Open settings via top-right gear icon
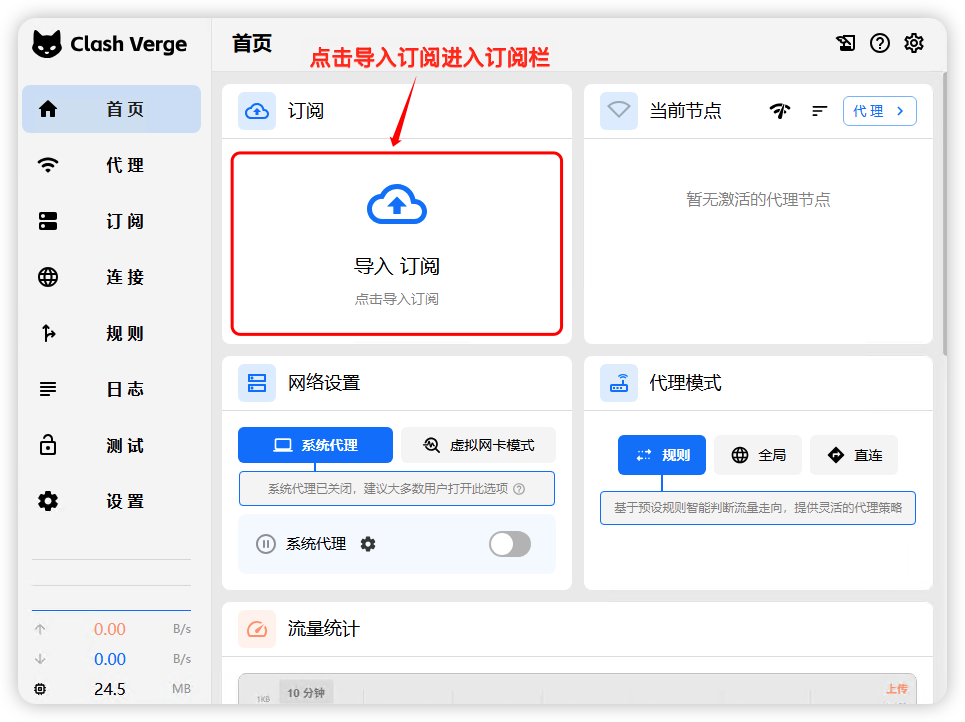 point(913,43)
